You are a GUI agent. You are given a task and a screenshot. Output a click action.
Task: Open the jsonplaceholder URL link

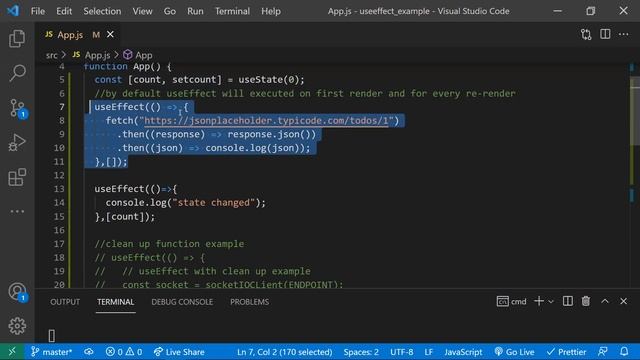[x=266, y=120]
